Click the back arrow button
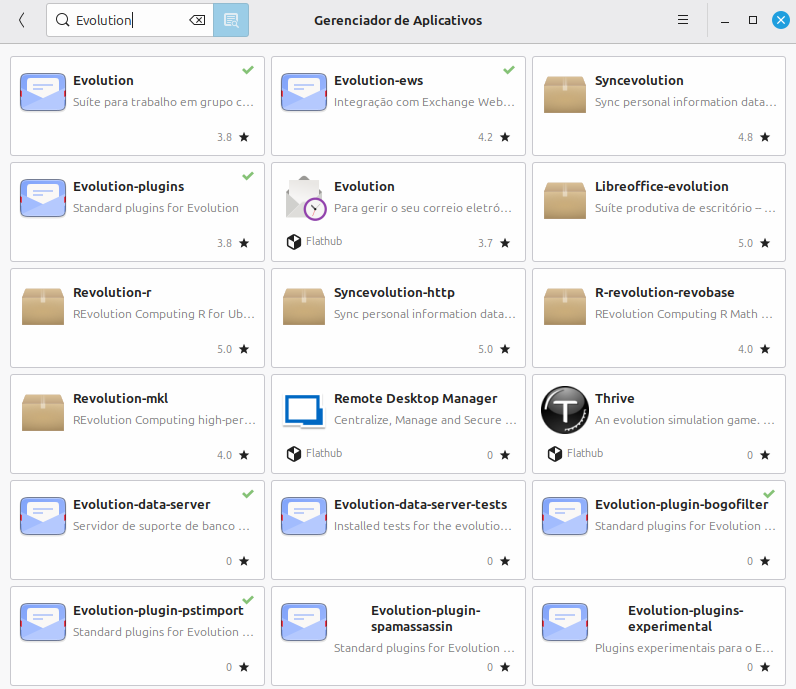Viewport: 796px width, 689px height. click(22, 20)
